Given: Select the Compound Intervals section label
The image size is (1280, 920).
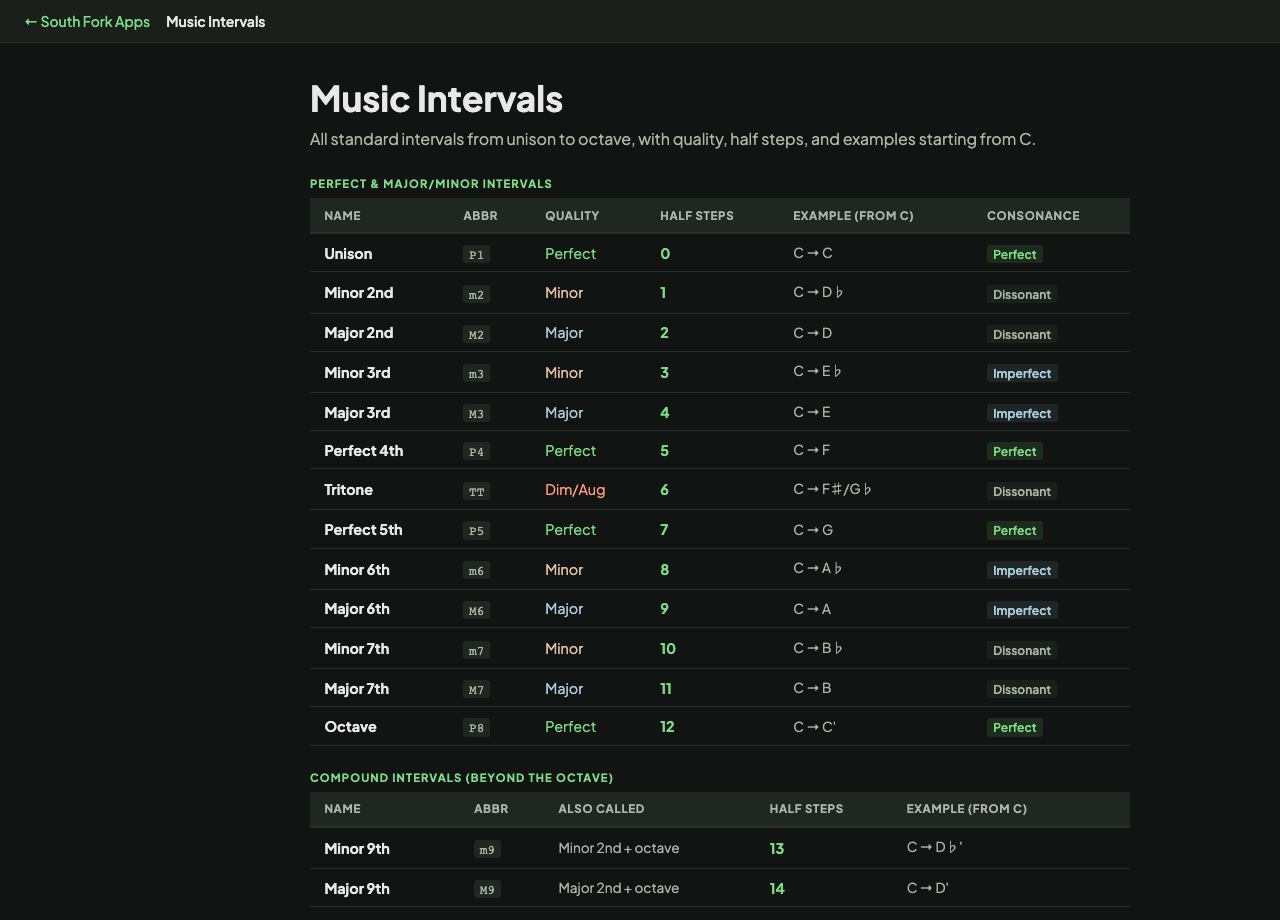Looking at the screenshot, I should tap(462, 778).
